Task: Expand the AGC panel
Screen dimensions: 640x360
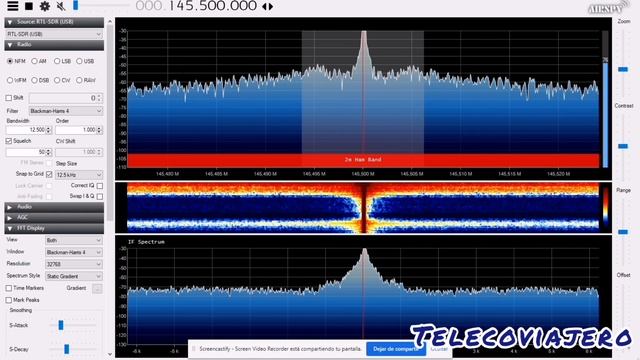Action: tap(54, 218)
